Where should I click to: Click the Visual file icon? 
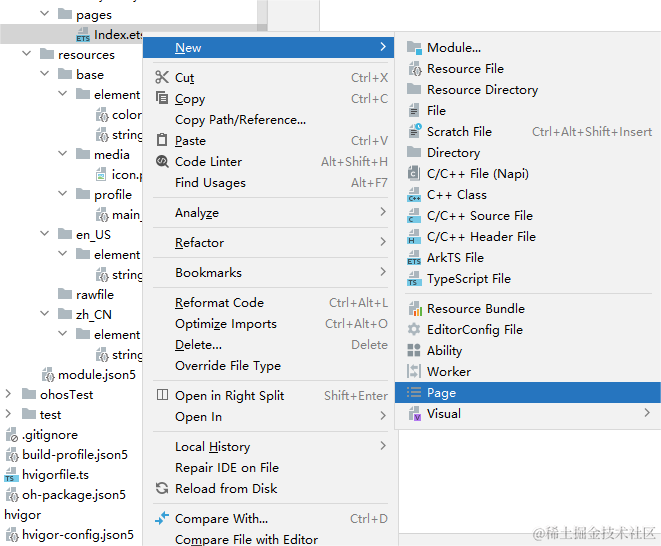click(414, 414)
